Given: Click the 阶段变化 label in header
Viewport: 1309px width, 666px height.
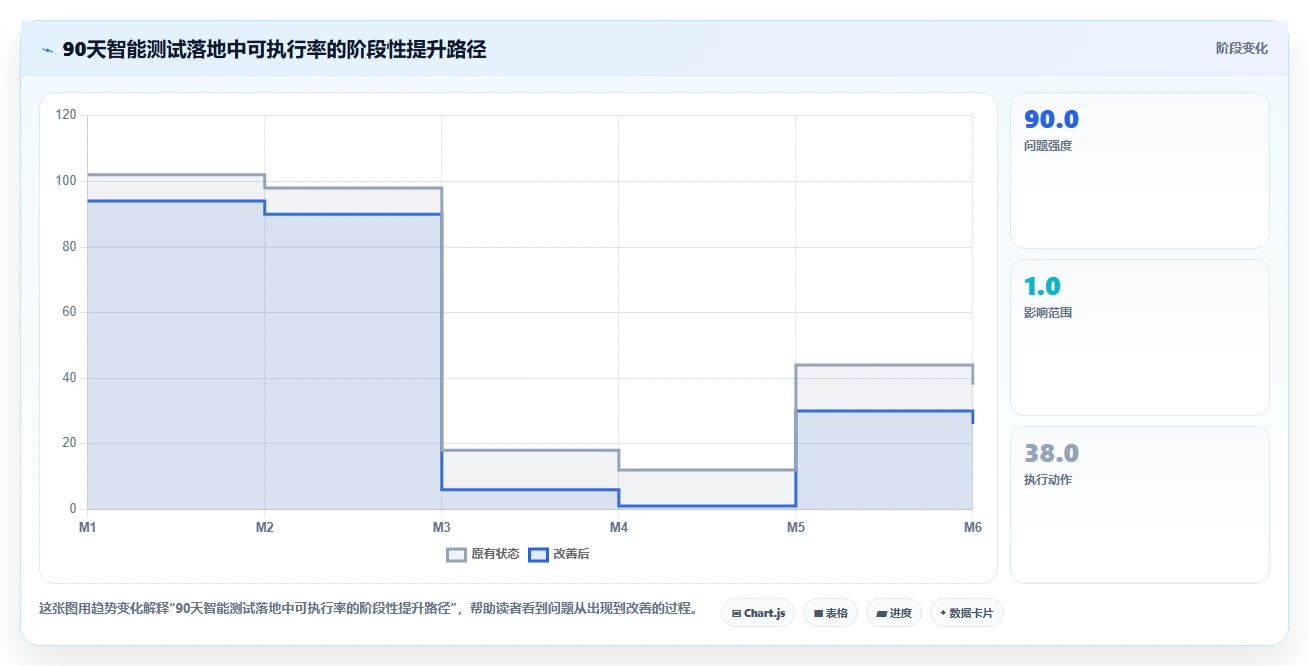Looking at the screenshot, I should (1242, 49).
